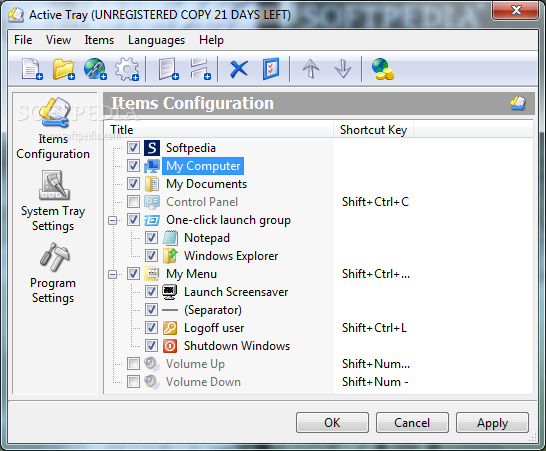Click the Softpedia item S icon

point(152,148)
